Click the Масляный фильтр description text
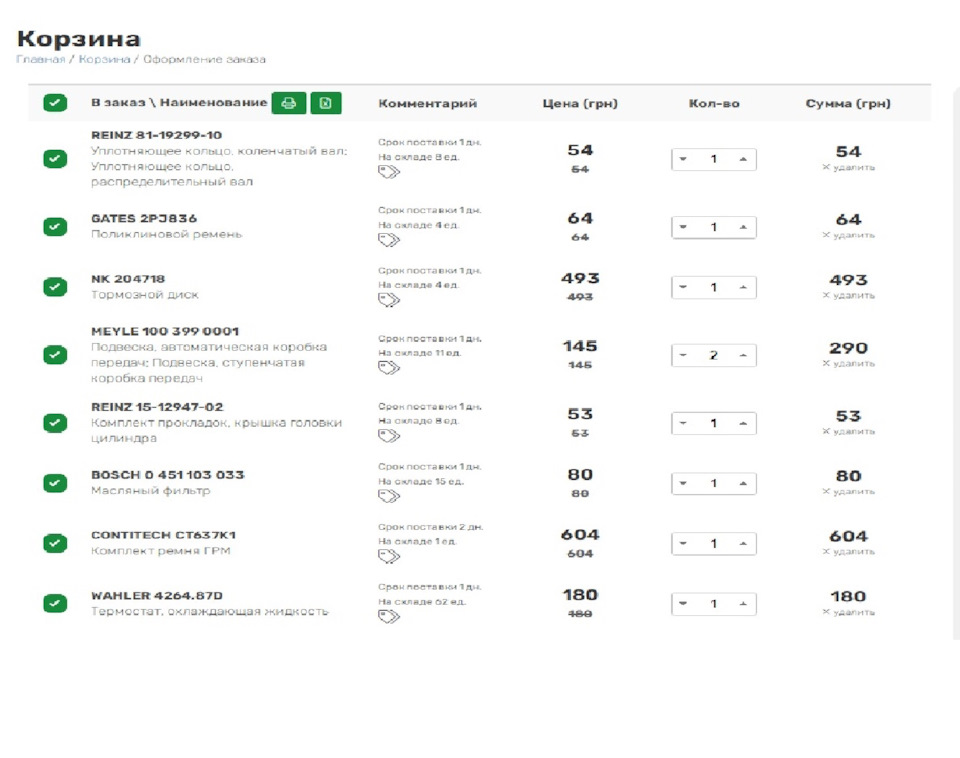Screen dimensions: 960x758 pyautogui.click(x=151, y=490)
